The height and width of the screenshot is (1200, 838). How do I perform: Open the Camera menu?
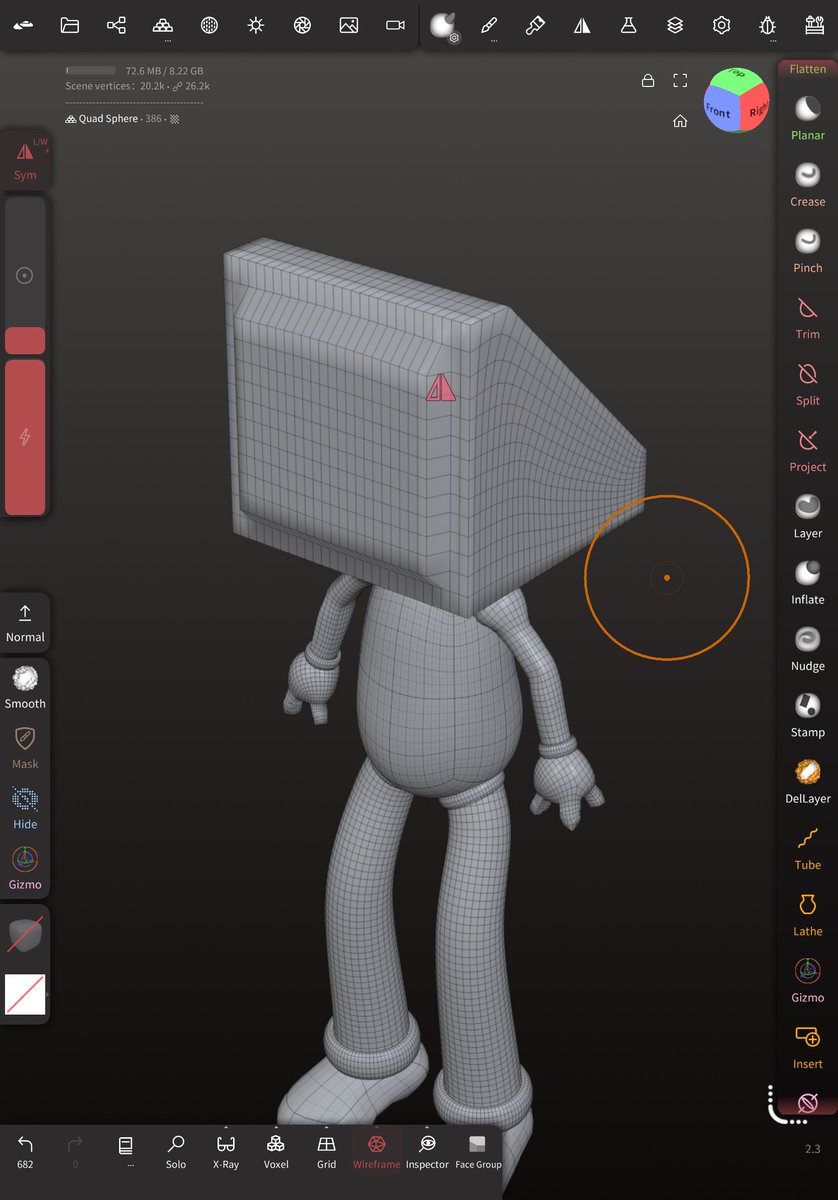pos(395,25)
